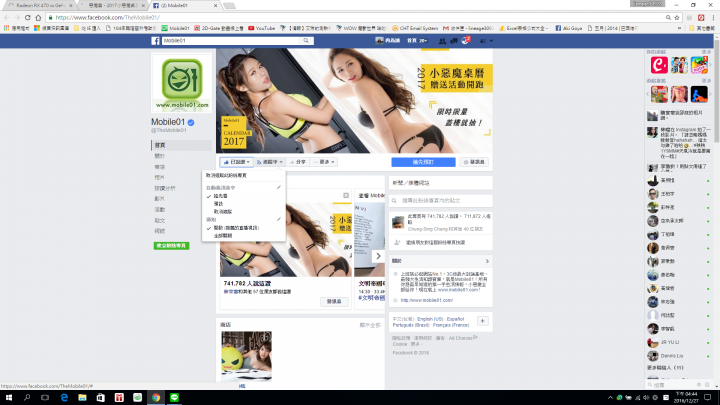Screen dimensions: 720x405
Task: Click the browser home icon
Action: pos(38,17)
